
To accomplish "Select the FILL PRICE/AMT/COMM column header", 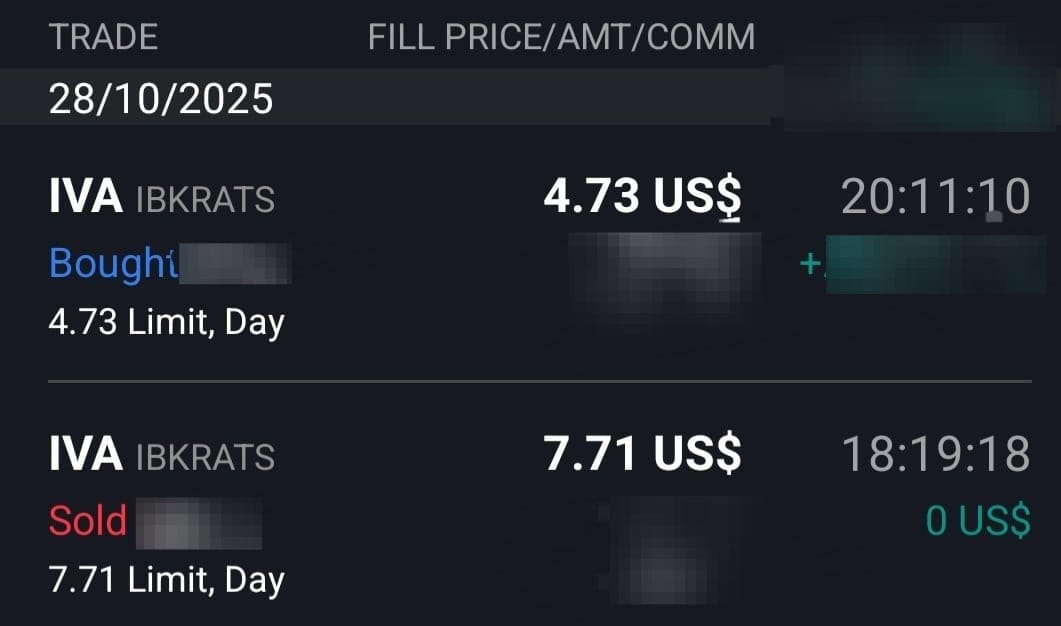I will click(x=561, y=37).
